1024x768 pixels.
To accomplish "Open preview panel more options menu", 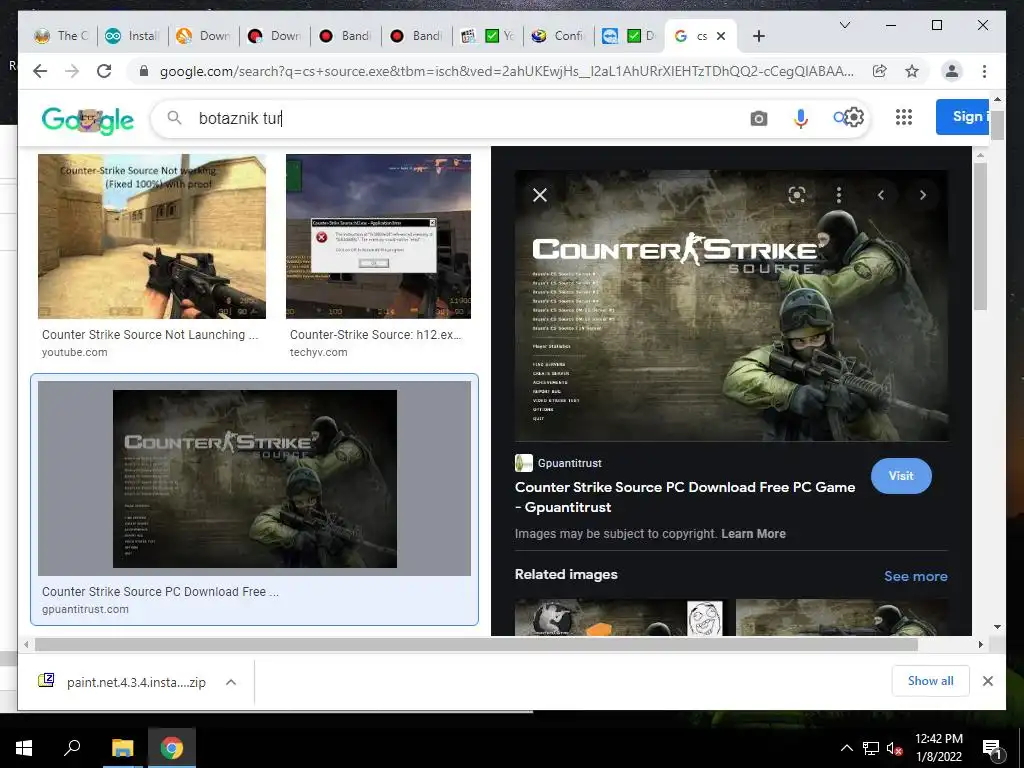I will 839,195.
